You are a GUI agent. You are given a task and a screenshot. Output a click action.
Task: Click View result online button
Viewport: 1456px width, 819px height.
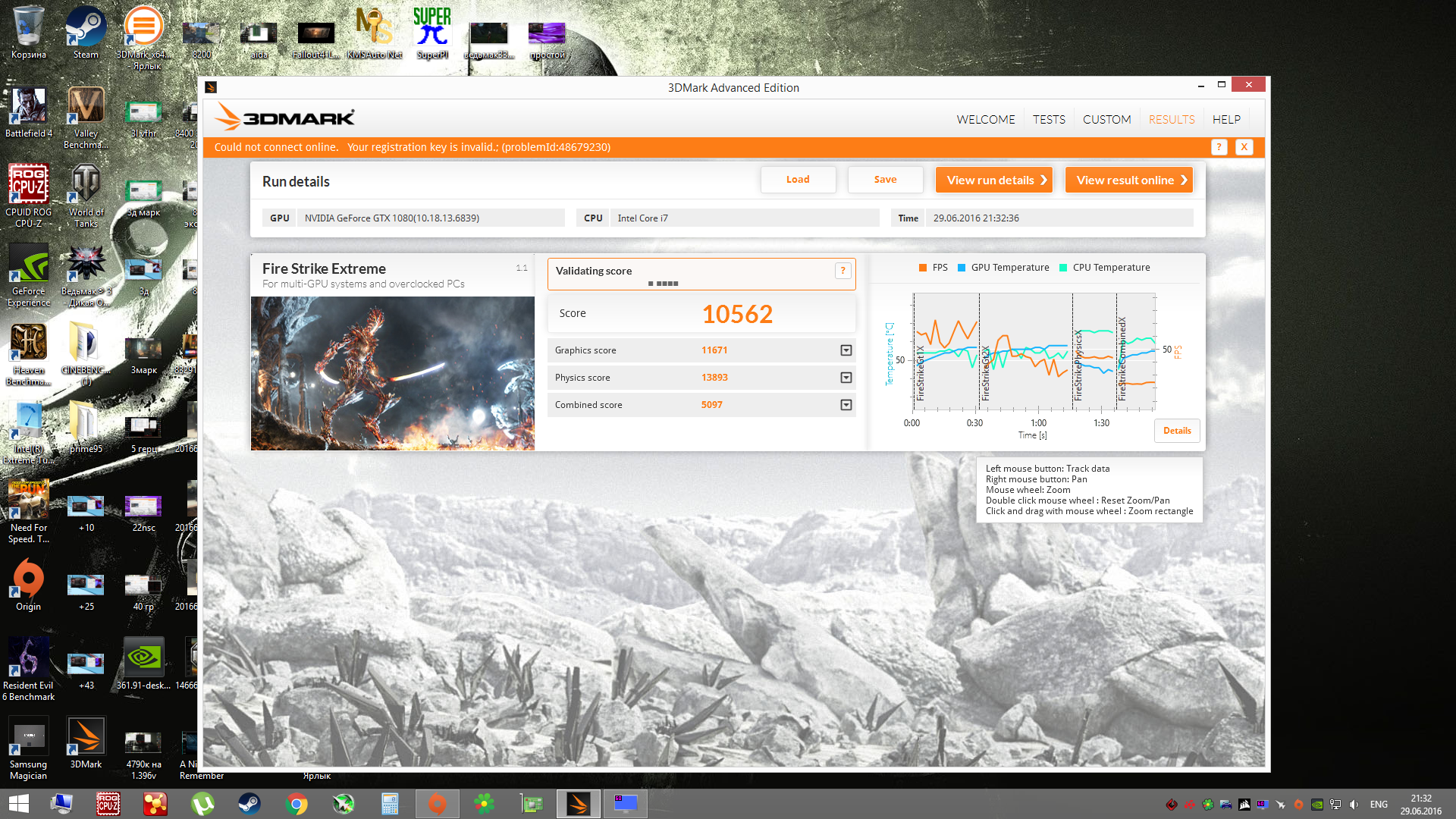tap(1128, 180)
